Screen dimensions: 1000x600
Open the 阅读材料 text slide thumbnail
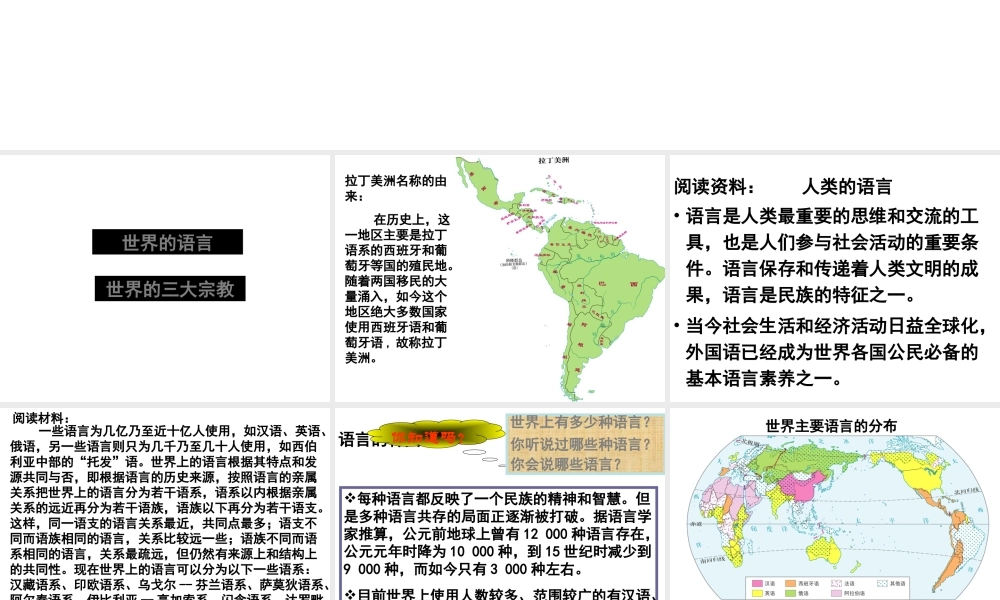(x=165, y=504)
